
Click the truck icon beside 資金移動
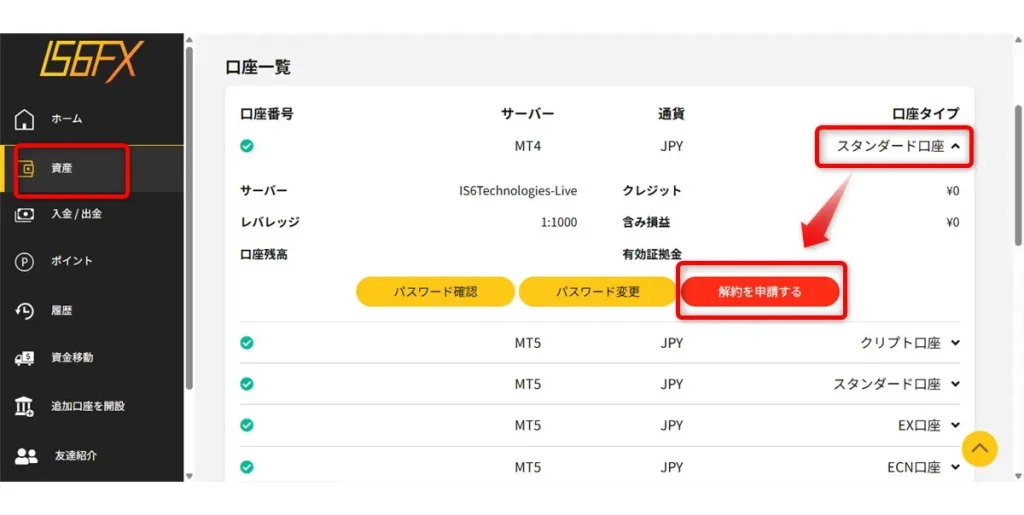coord(24,358)
